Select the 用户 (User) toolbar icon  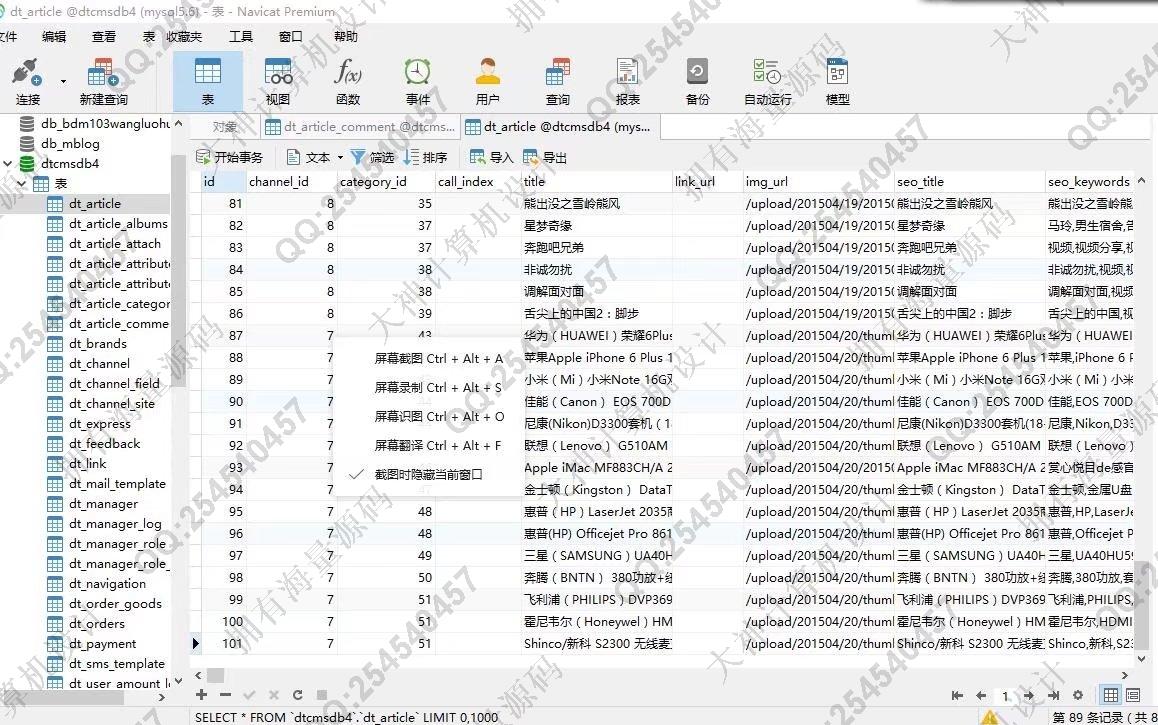[x=487, y=81]
